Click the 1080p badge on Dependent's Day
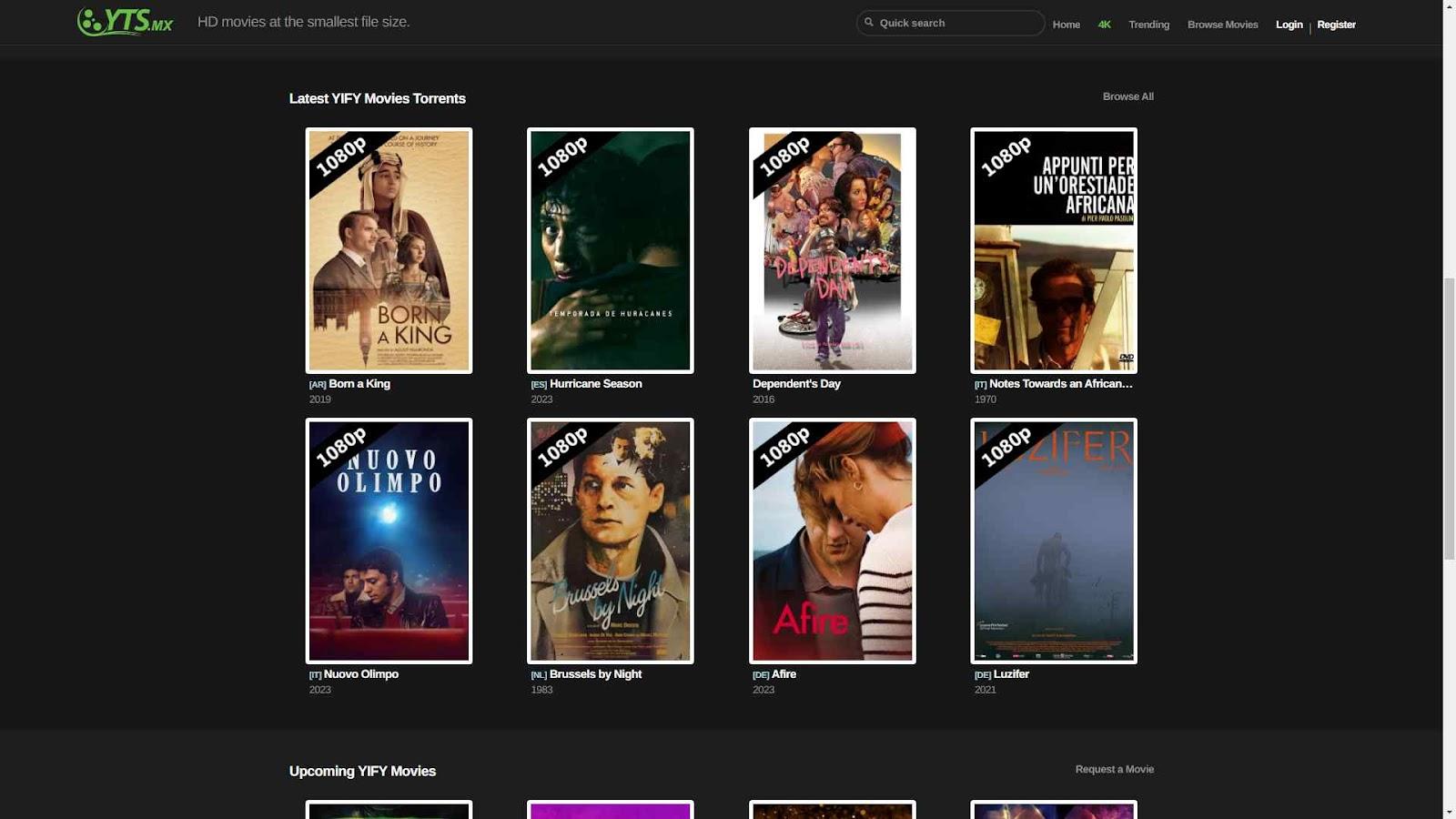Image resolution: width=1456 pixels, height=819 pixels. 784,157
